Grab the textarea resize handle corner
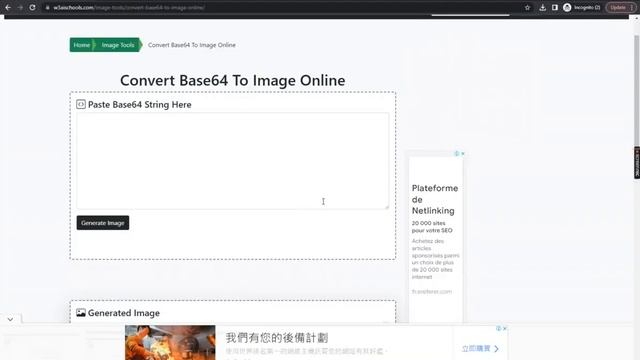 387,207
